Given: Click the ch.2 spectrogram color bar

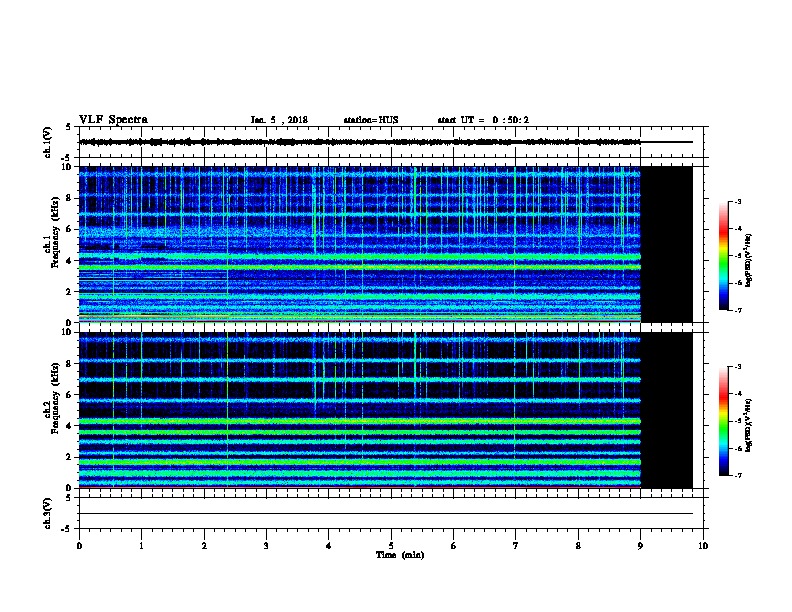Looking at the screenshot, I should (723, 421).
